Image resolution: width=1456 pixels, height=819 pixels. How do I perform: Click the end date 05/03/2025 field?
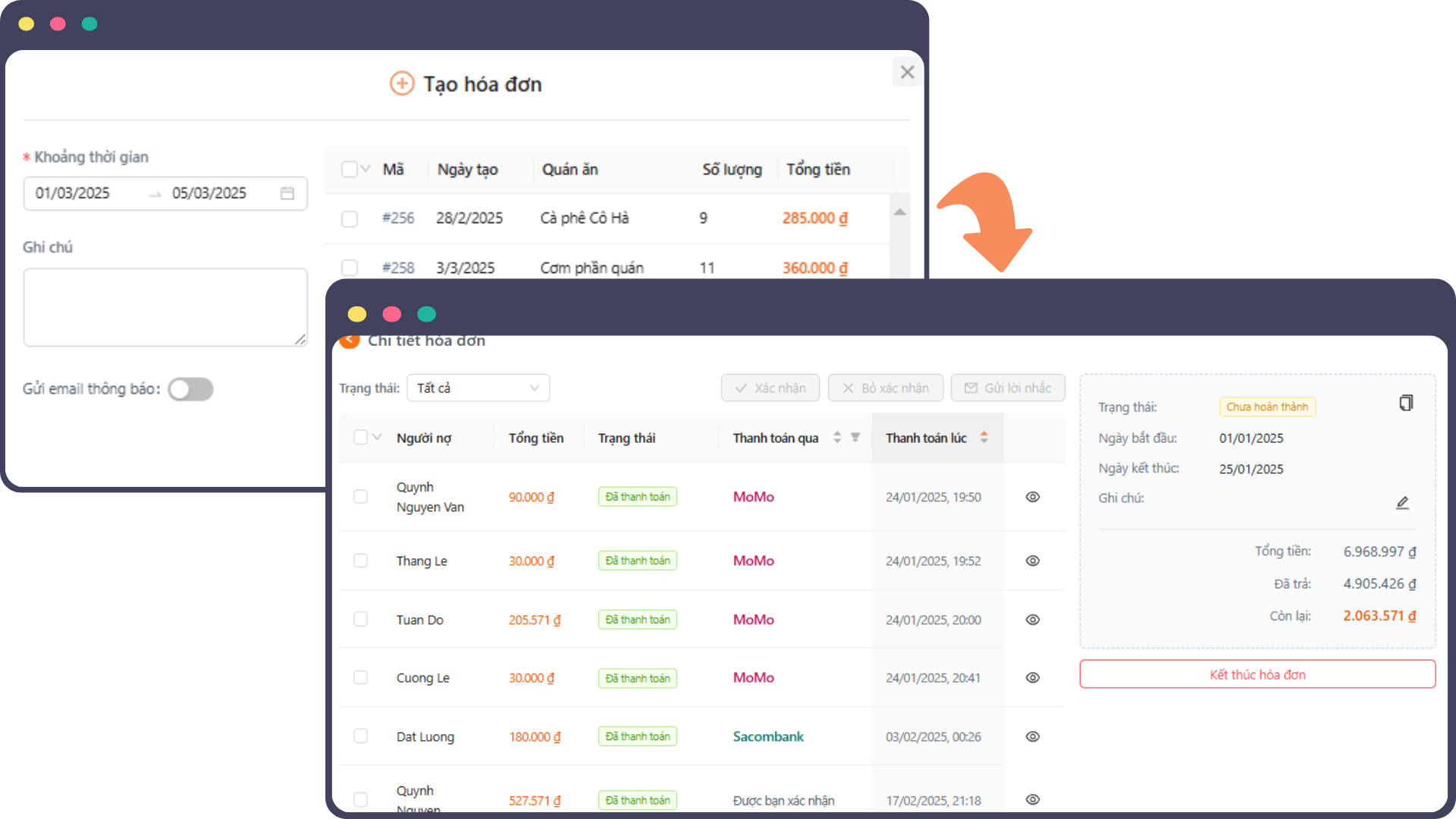(x=209, y=193)
